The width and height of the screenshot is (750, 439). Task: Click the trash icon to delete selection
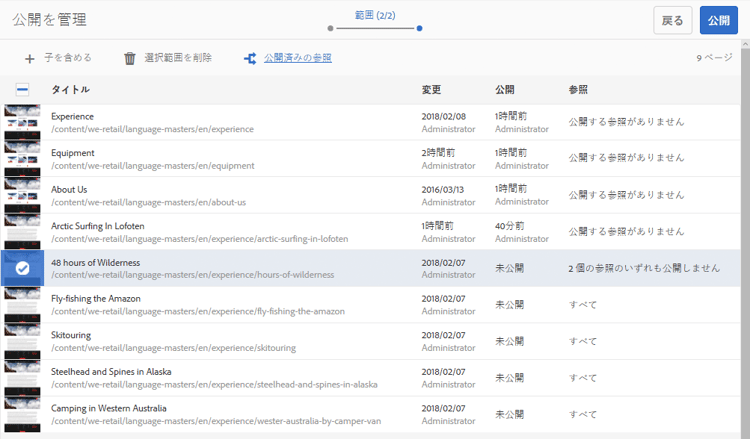pos(130,58)
